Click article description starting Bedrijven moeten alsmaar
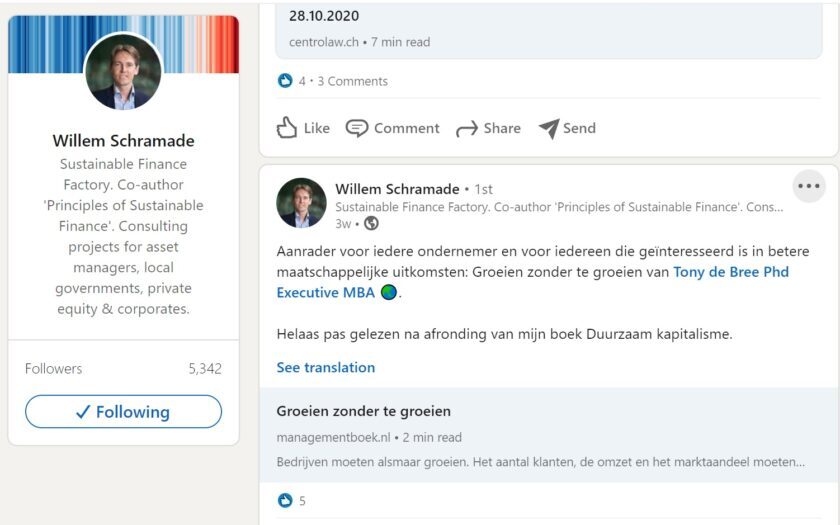840x525 pixels. pyautogui.click(x=541, y=462)
